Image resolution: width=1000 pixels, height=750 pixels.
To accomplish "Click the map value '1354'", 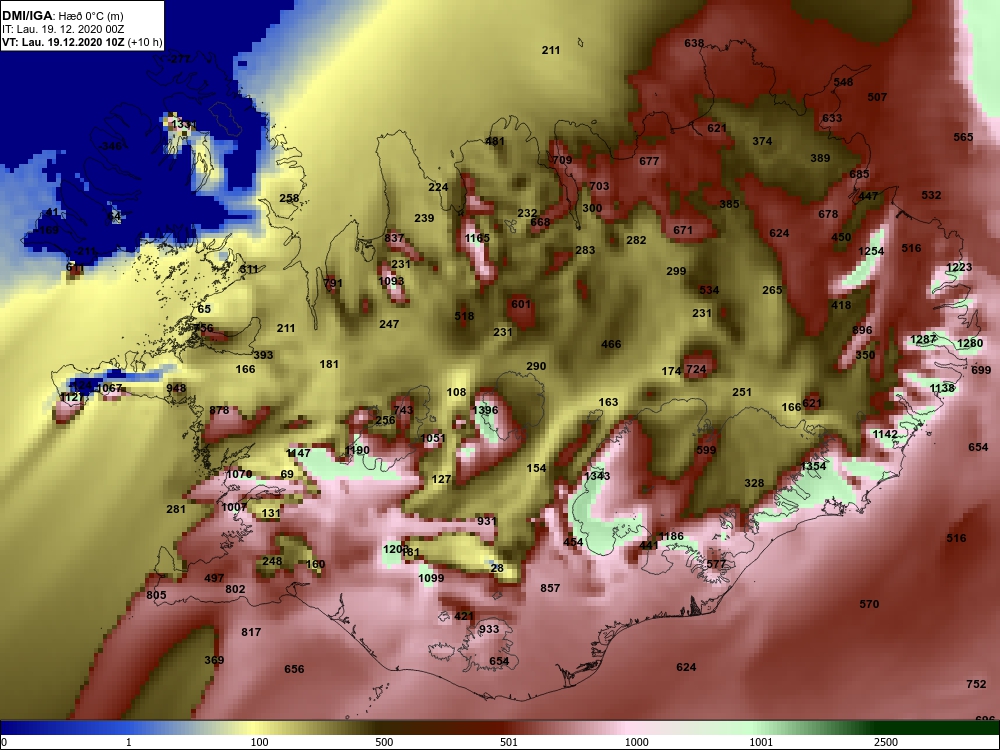I will pos(813,466).
